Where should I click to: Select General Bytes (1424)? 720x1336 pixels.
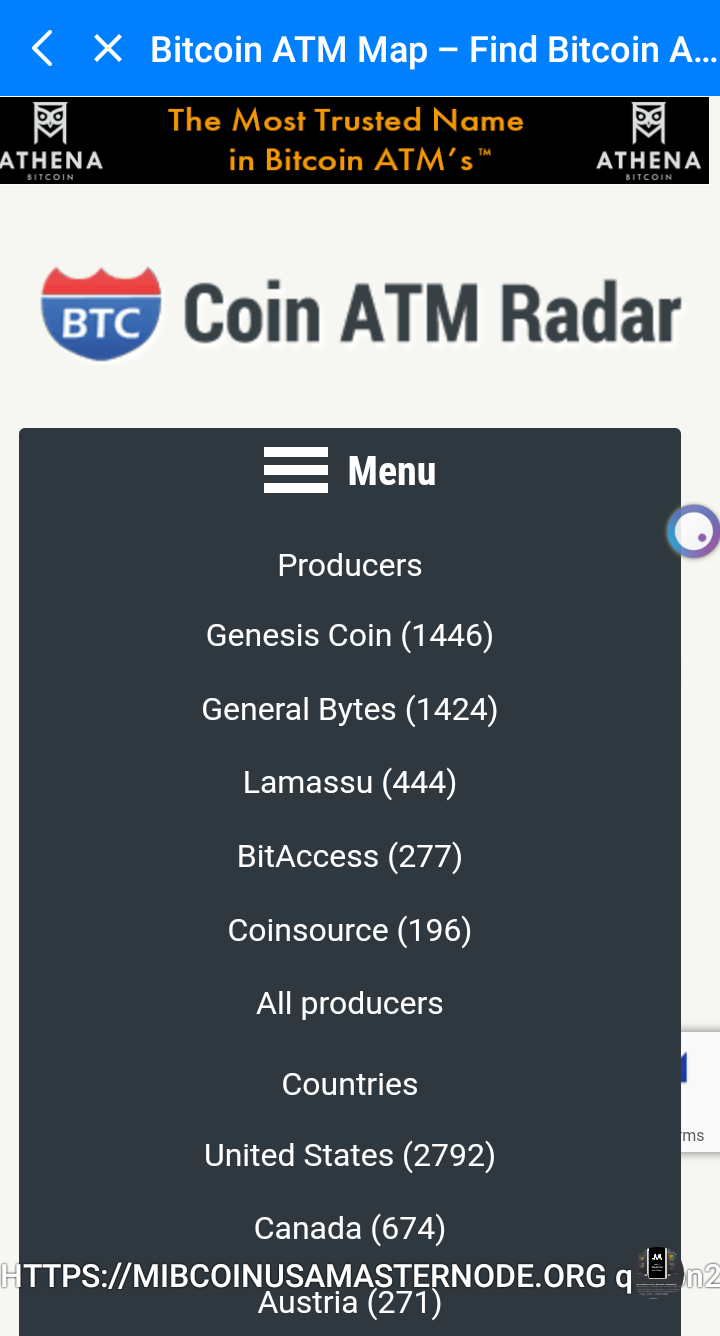[350, 709]
